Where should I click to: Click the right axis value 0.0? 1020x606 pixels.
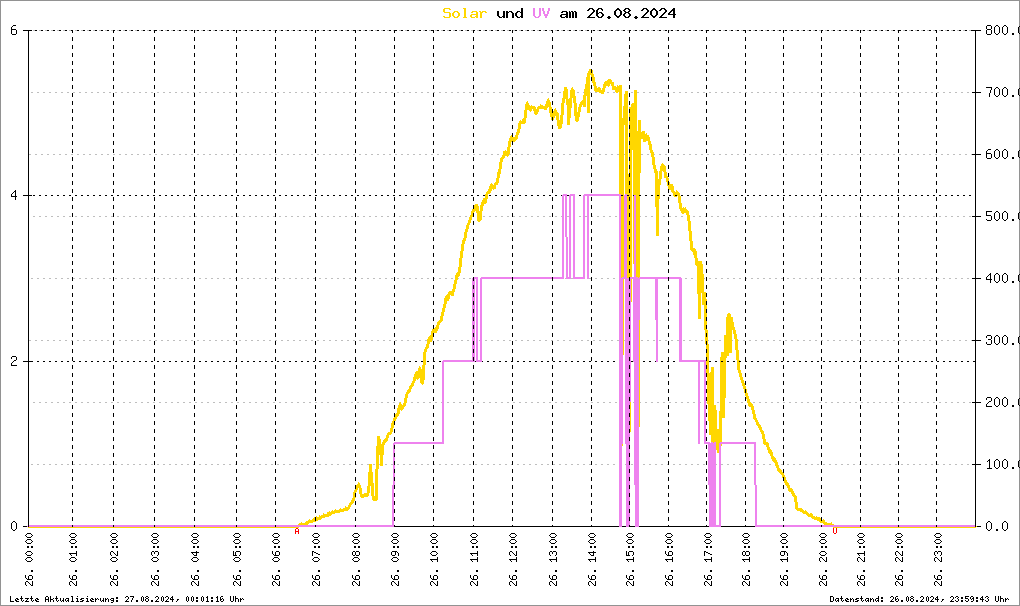[997, 527]
